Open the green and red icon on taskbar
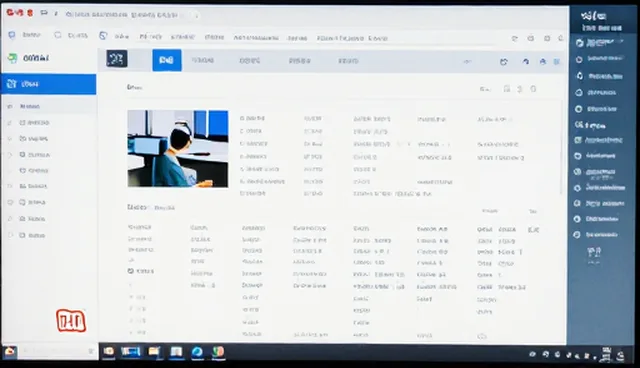Screen dimensions: 640x368 [x=218, y=352]
